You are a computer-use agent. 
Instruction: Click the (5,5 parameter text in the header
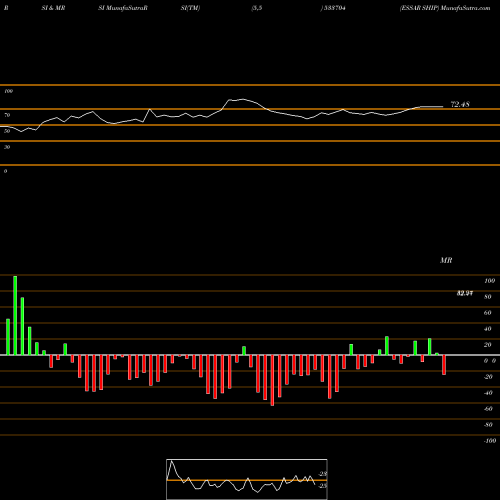coord(257,8)
